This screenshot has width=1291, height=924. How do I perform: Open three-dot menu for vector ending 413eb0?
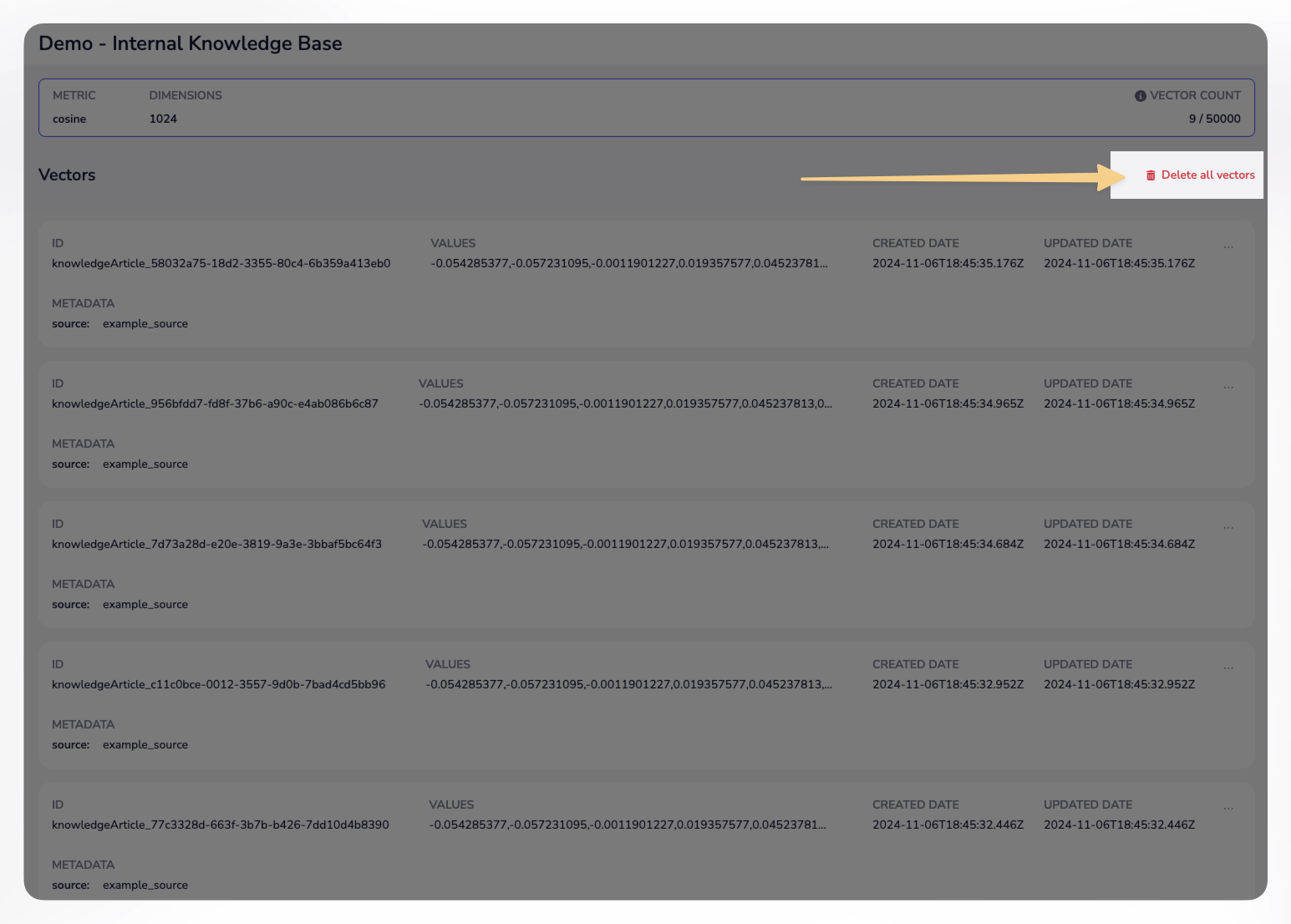point(1228,247)
